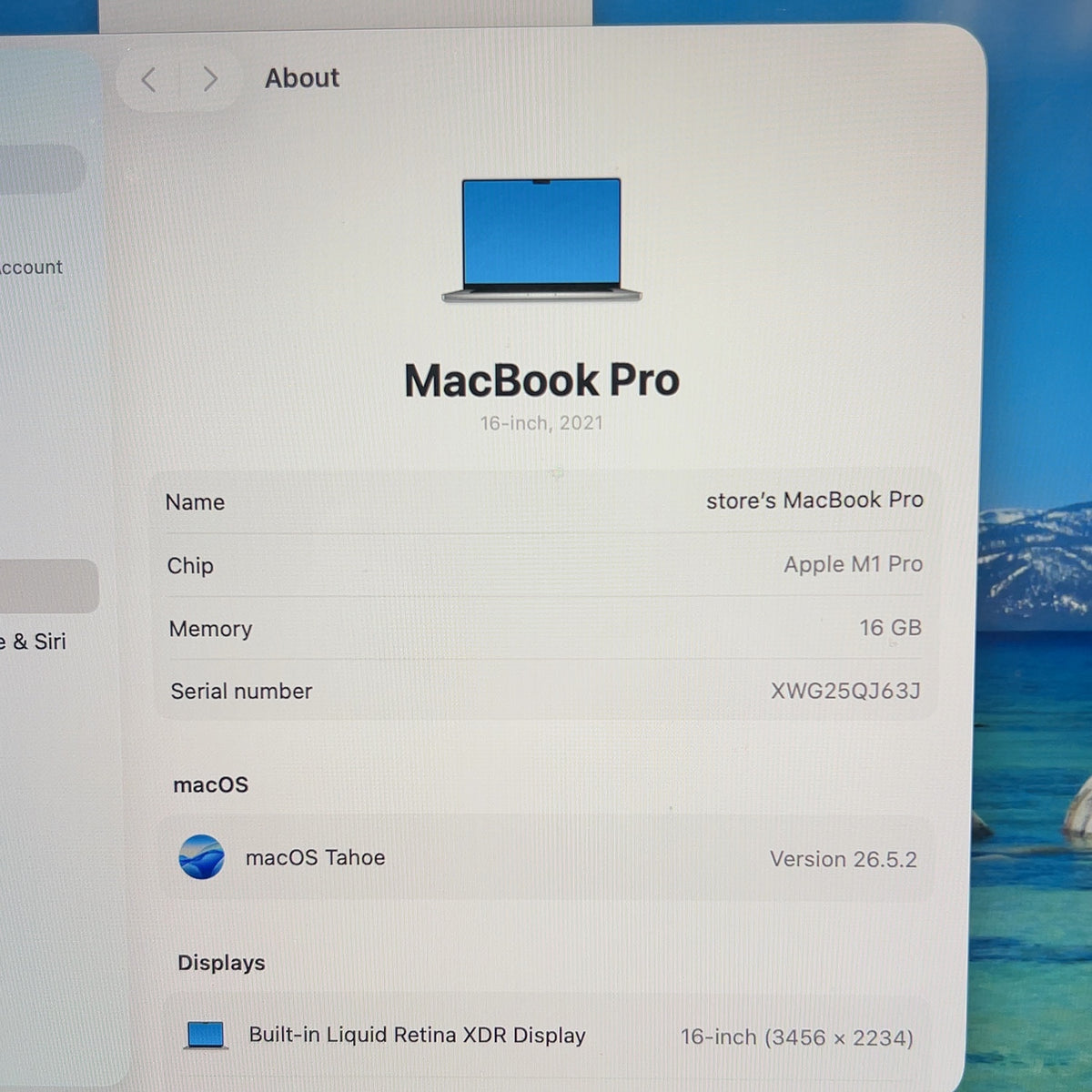Click the "Apple M1 Pro" chip value
The height and width of the screenshot is (1092, 1092).
[853, 564]
